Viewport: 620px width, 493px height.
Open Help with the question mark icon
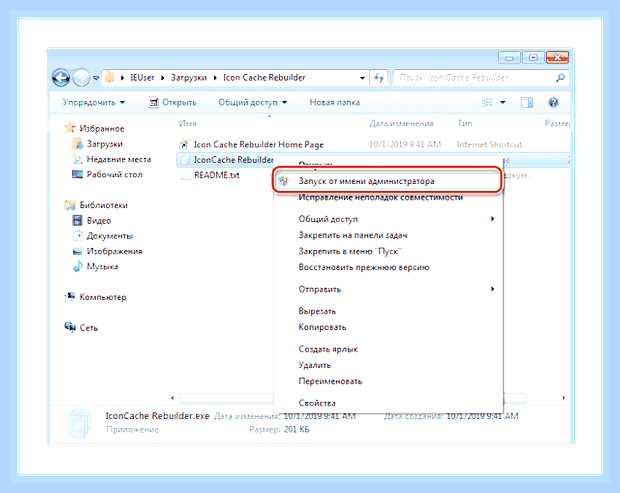[x=553, y=102]
